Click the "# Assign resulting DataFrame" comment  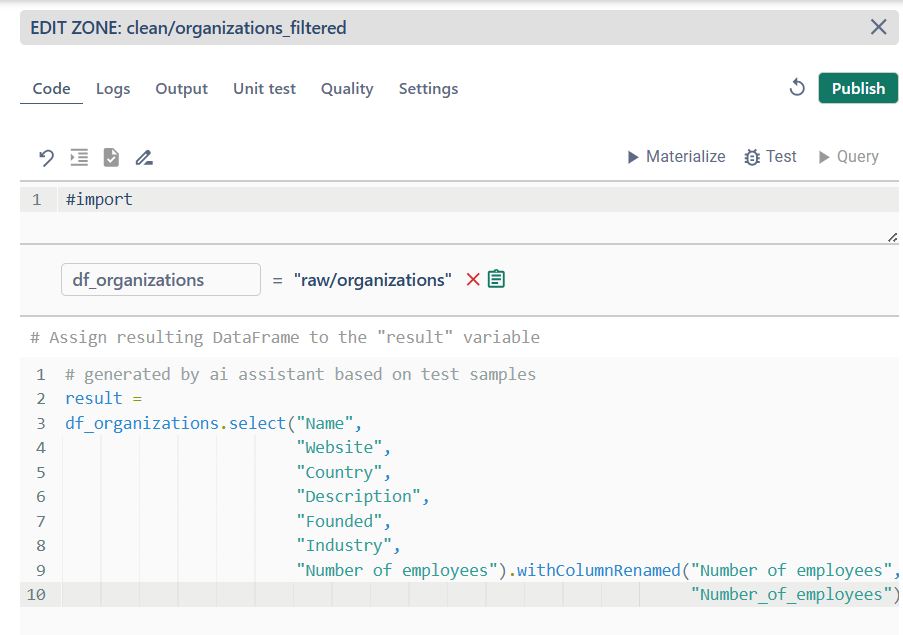click(x=285, y=337)
